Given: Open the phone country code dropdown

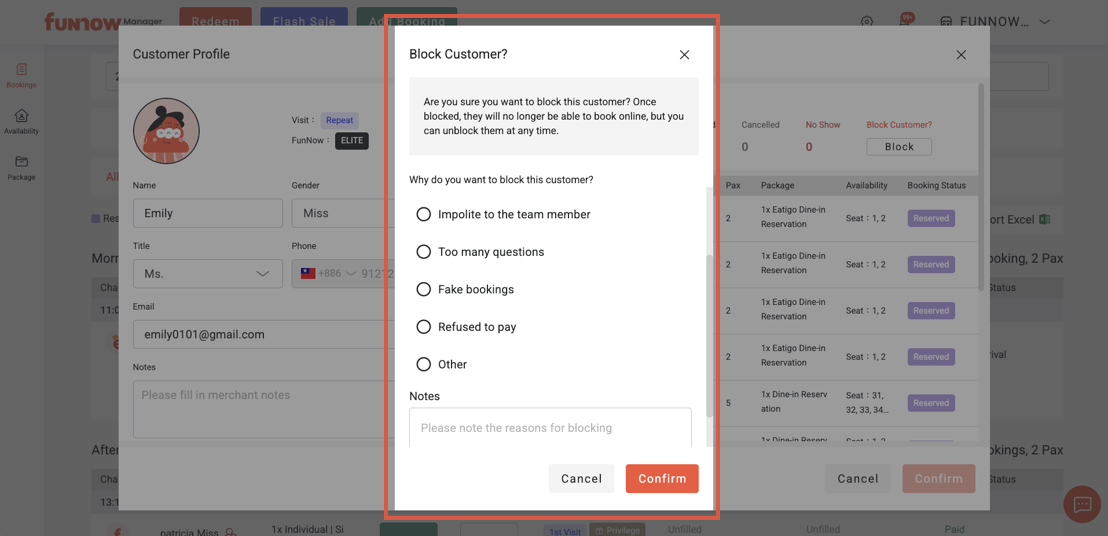Looking at the screenshot, I should coord(330,274).
